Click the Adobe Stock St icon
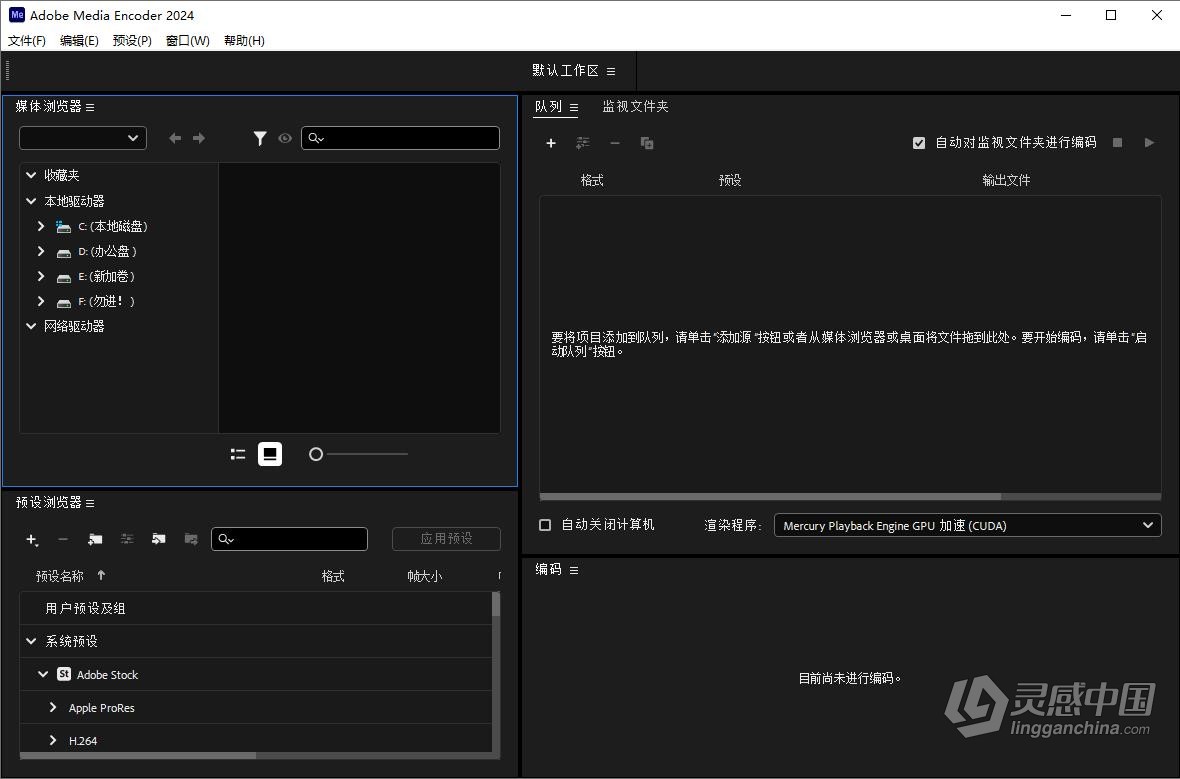Screen dimensions: 1180x779 click(64, 674)
